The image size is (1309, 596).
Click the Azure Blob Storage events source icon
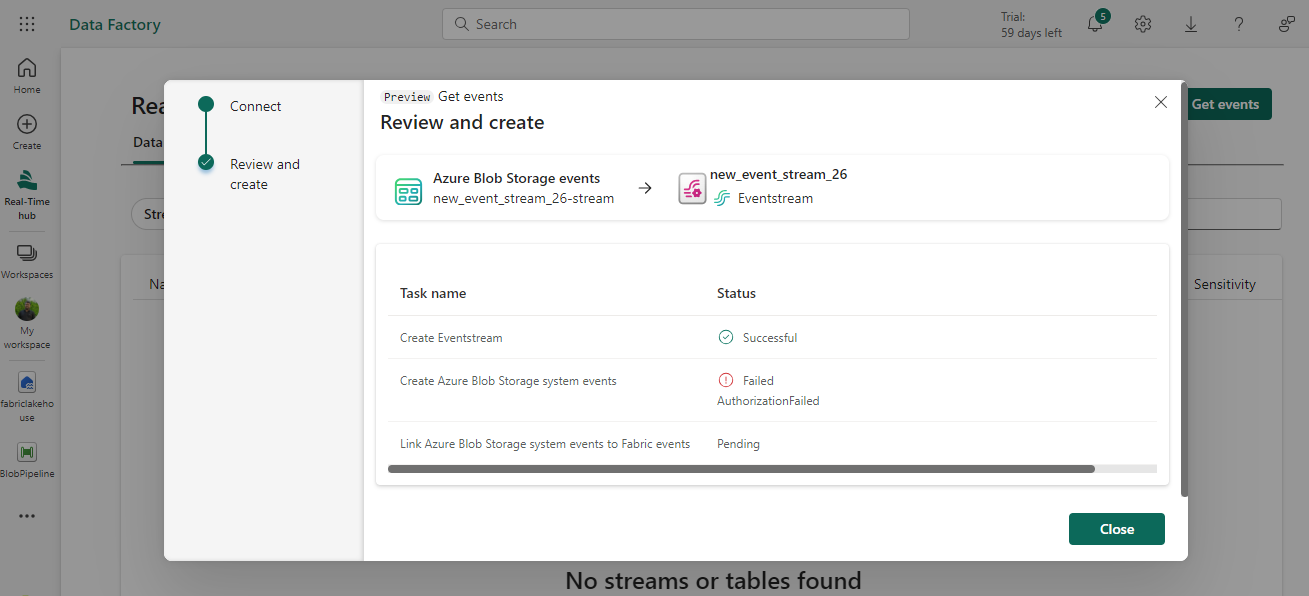click(x=408, y=190)
